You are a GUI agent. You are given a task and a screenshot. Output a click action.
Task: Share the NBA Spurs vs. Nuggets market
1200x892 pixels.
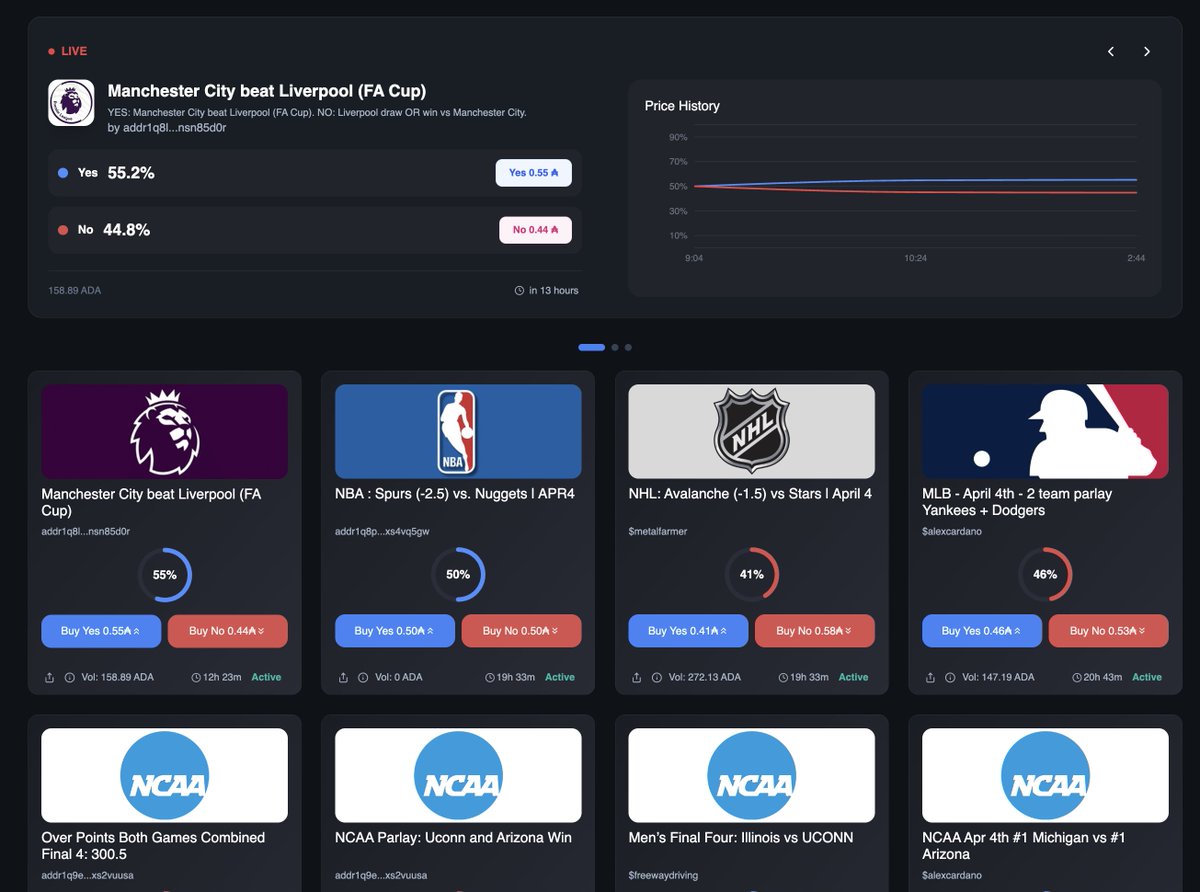tap(343, 677)
